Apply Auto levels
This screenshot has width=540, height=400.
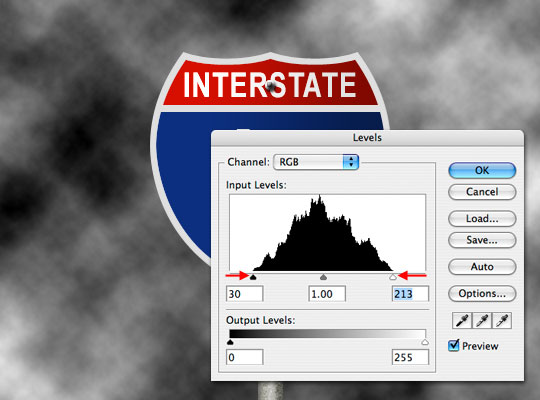pos(482,267)
